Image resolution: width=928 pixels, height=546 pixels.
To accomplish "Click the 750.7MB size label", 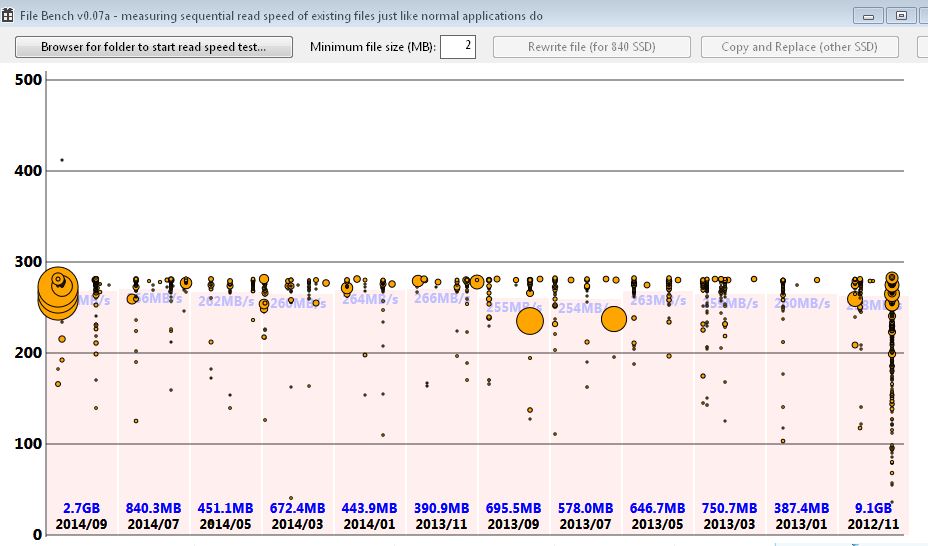I will [729, 508].
